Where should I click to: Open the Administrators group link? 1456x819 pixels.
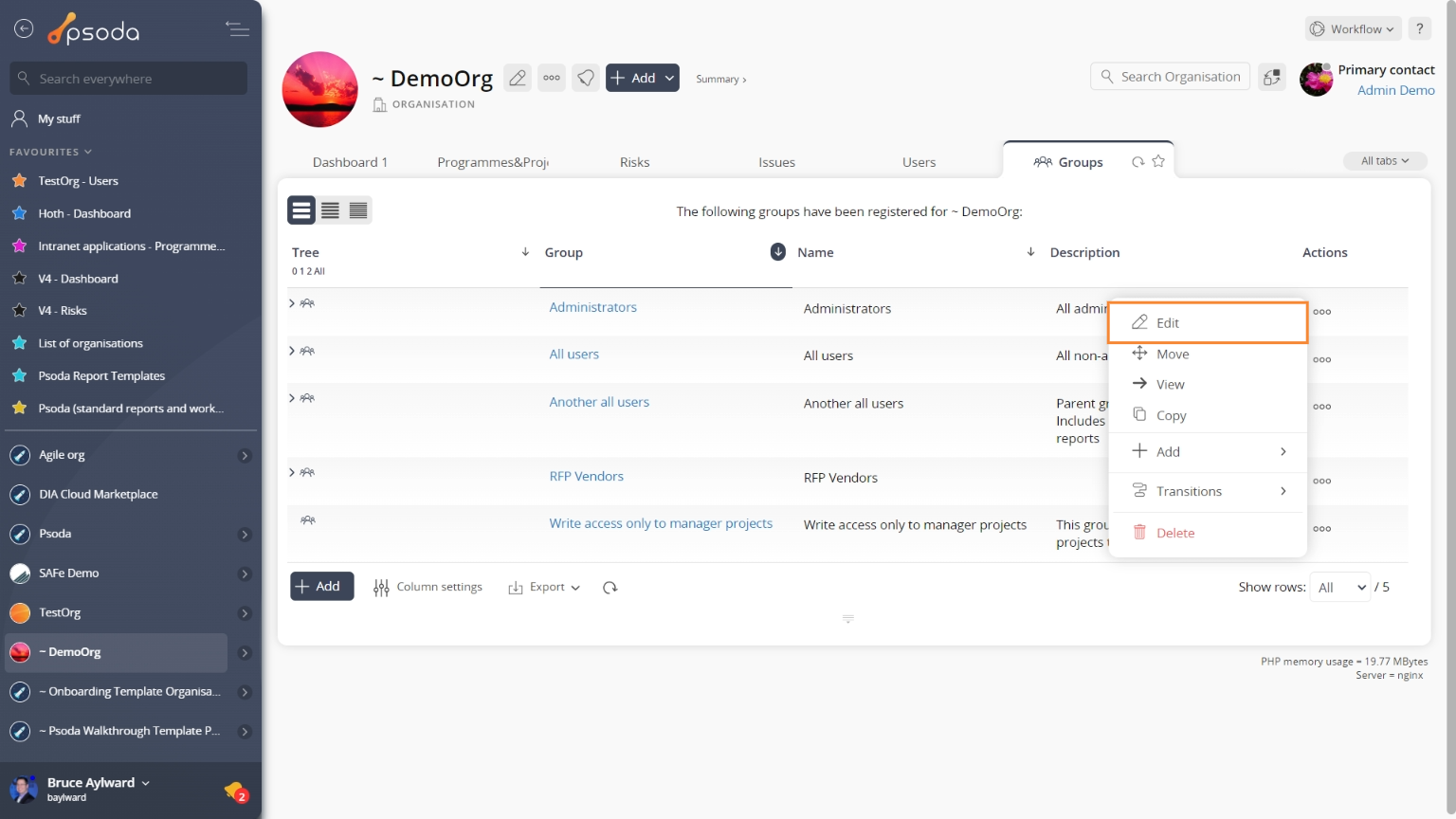coord(592,307)
